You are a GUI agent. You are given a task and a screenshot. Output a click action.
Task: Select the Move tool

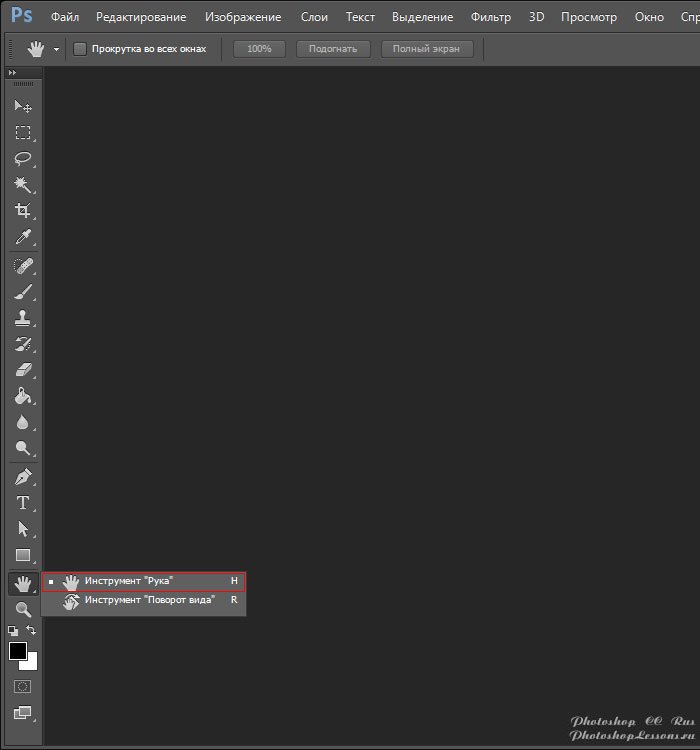click(23, 107)
